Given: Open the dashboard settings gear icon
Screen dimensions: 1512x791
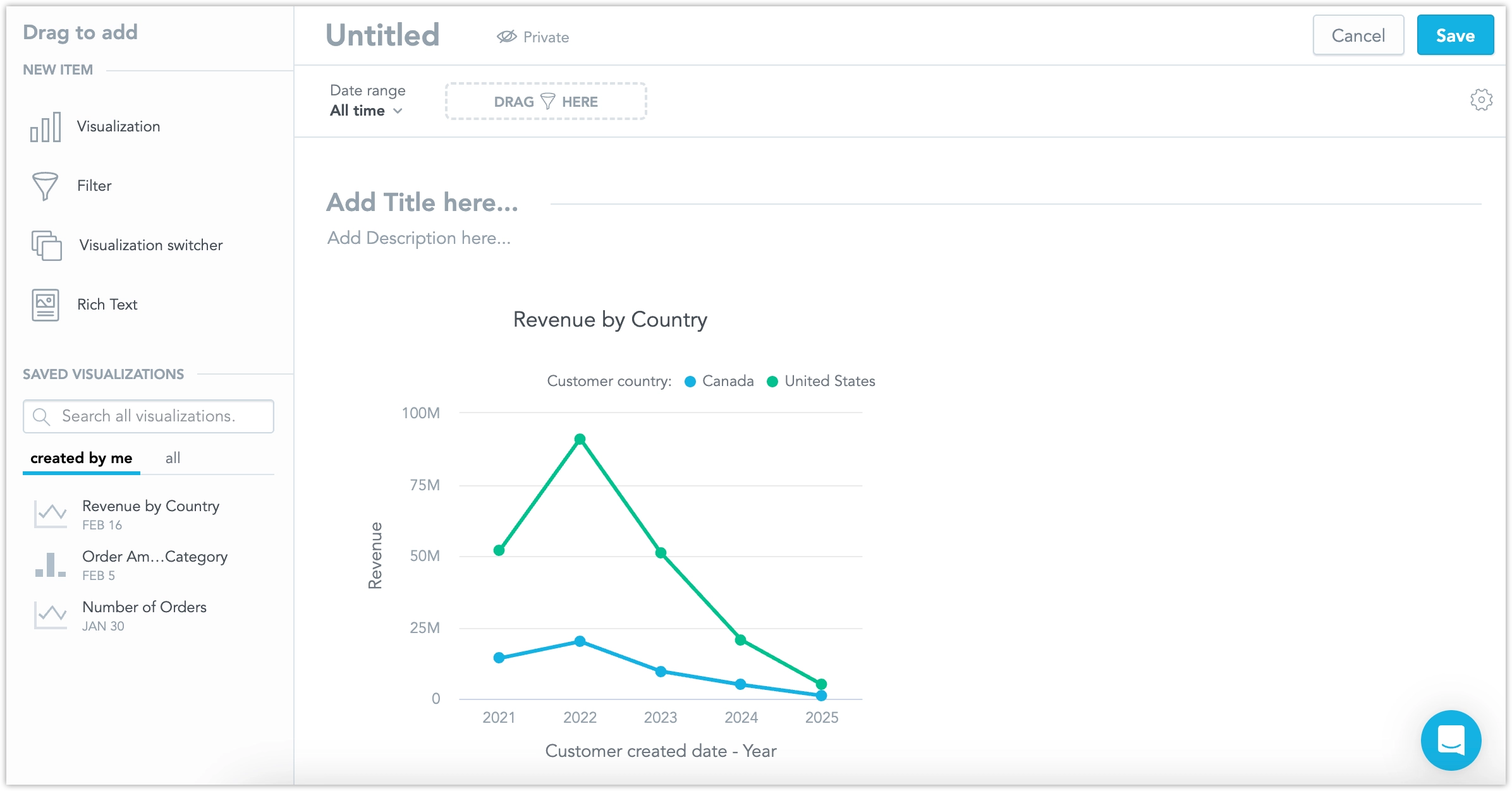Looking at the screenshot, I should click(1482, 99).
